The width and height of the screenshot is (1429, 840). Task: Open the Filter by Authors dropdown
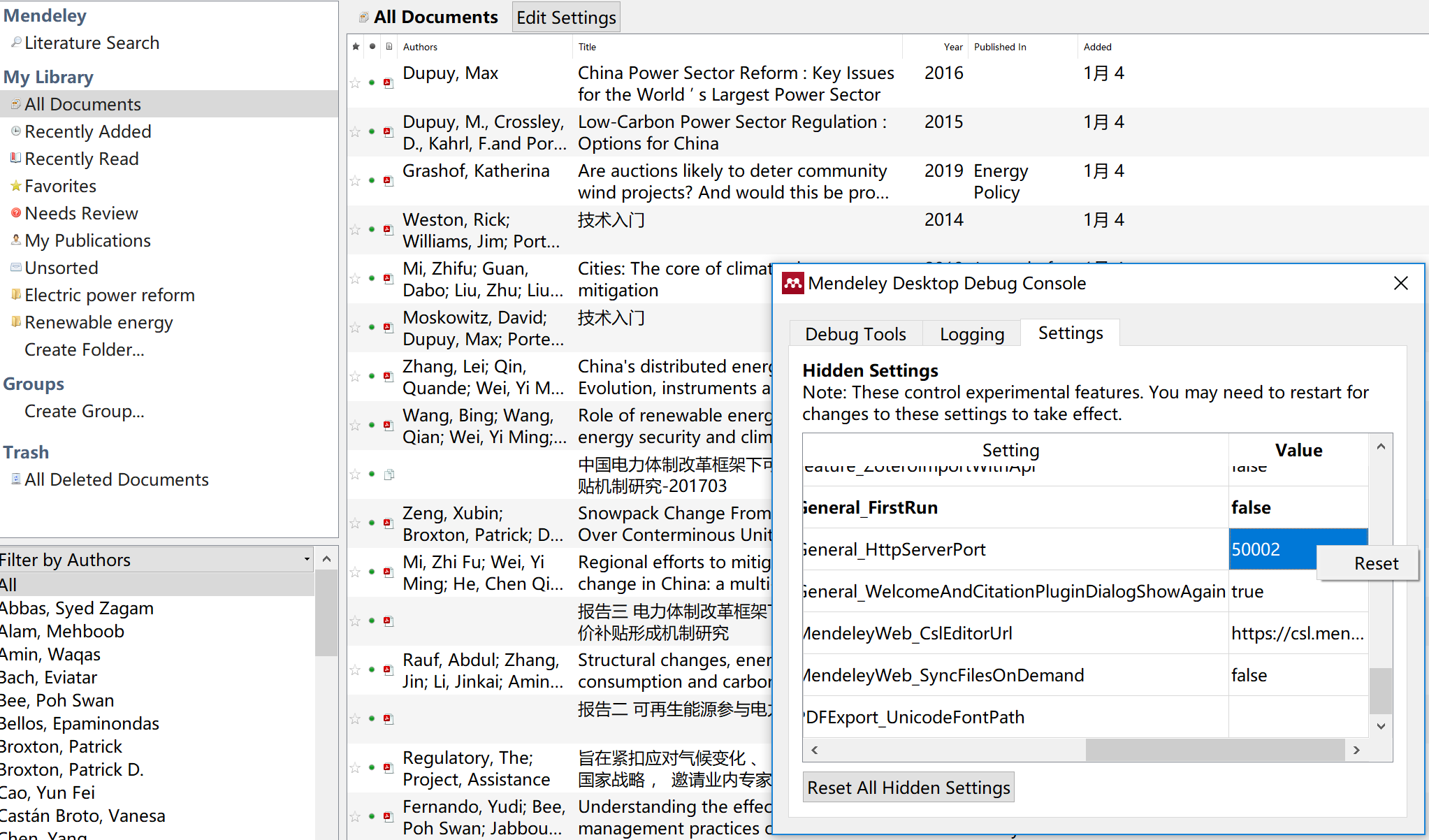157,560
